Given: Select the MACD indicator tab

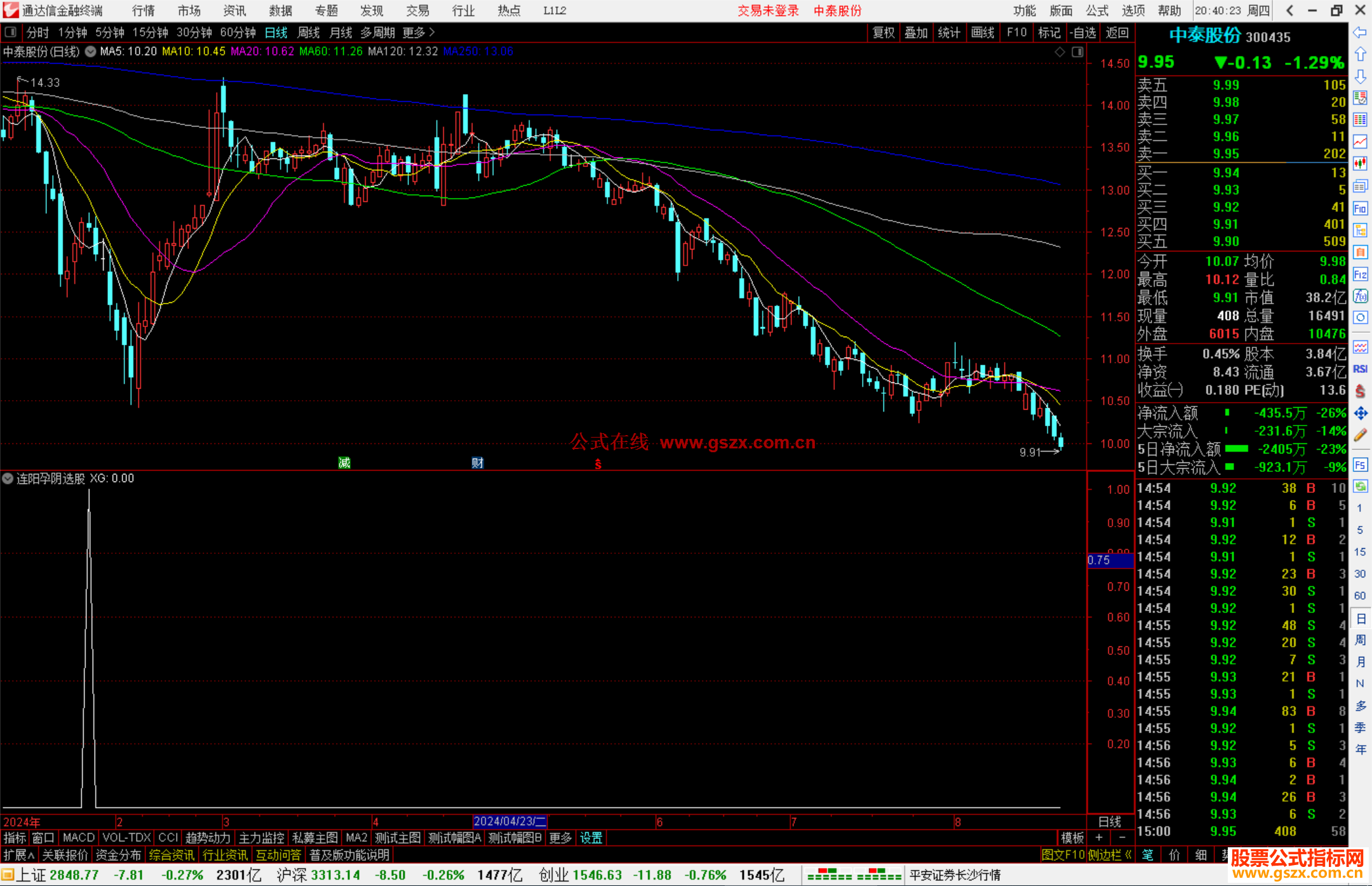Looking at the screenshot, I should [x=79, y=838].
